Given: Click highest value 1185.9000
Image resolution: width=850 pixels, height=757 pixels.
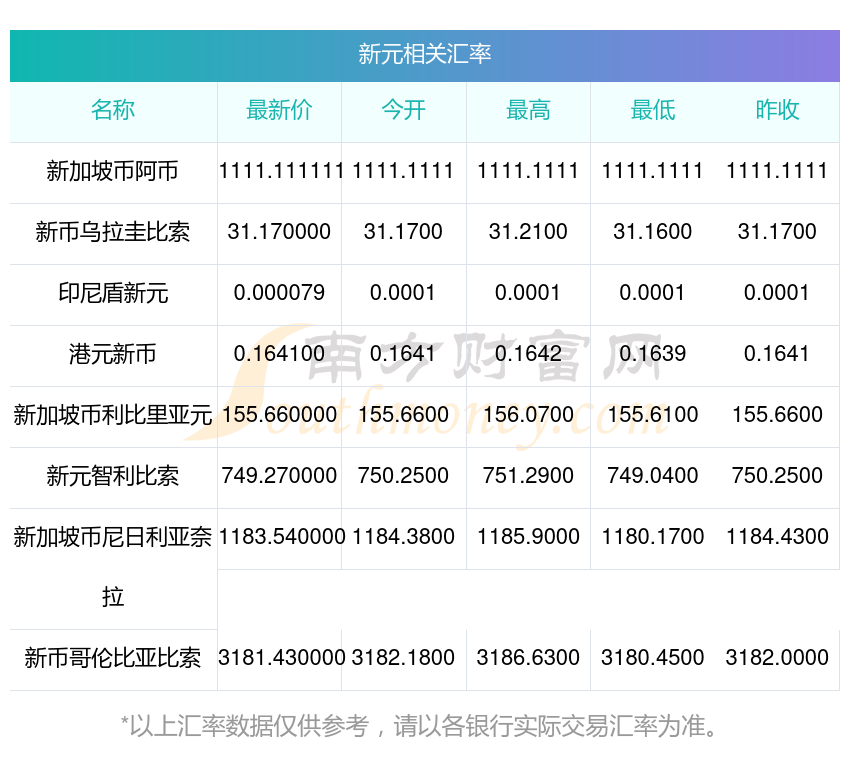Looking at the screenshot, I should (x=528, y=537).
